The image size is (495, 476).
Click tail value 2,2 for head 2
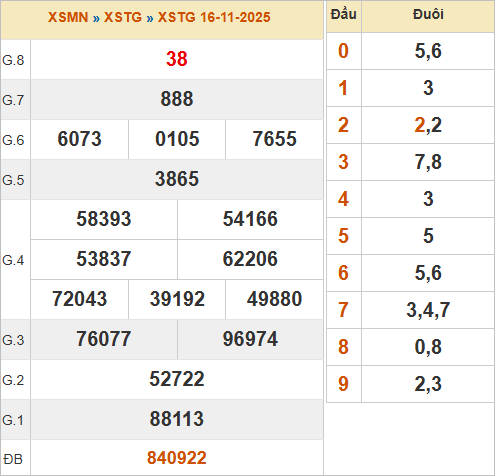428,125
